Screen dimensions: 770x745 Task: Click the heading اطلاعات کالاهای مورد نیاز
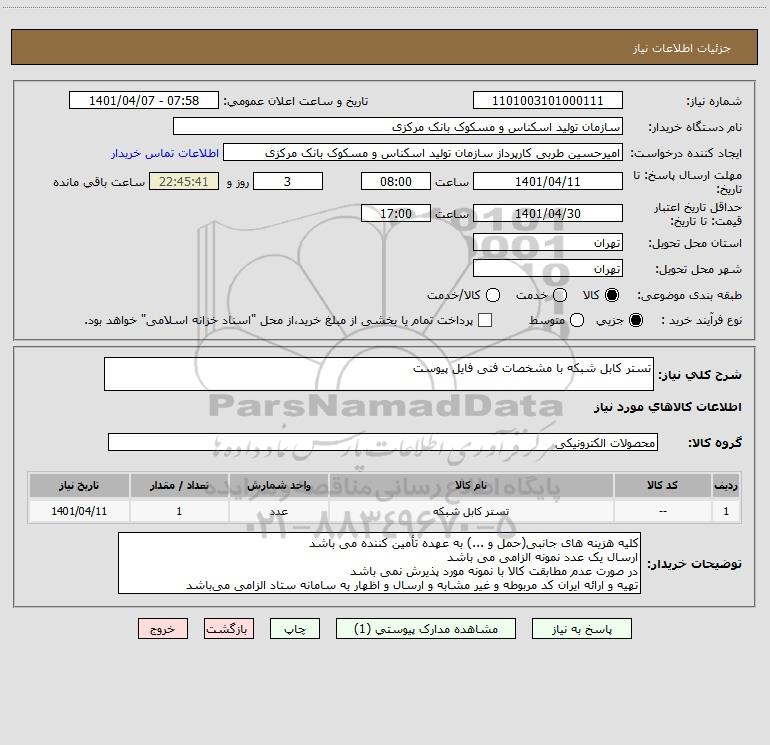[668, 407]
